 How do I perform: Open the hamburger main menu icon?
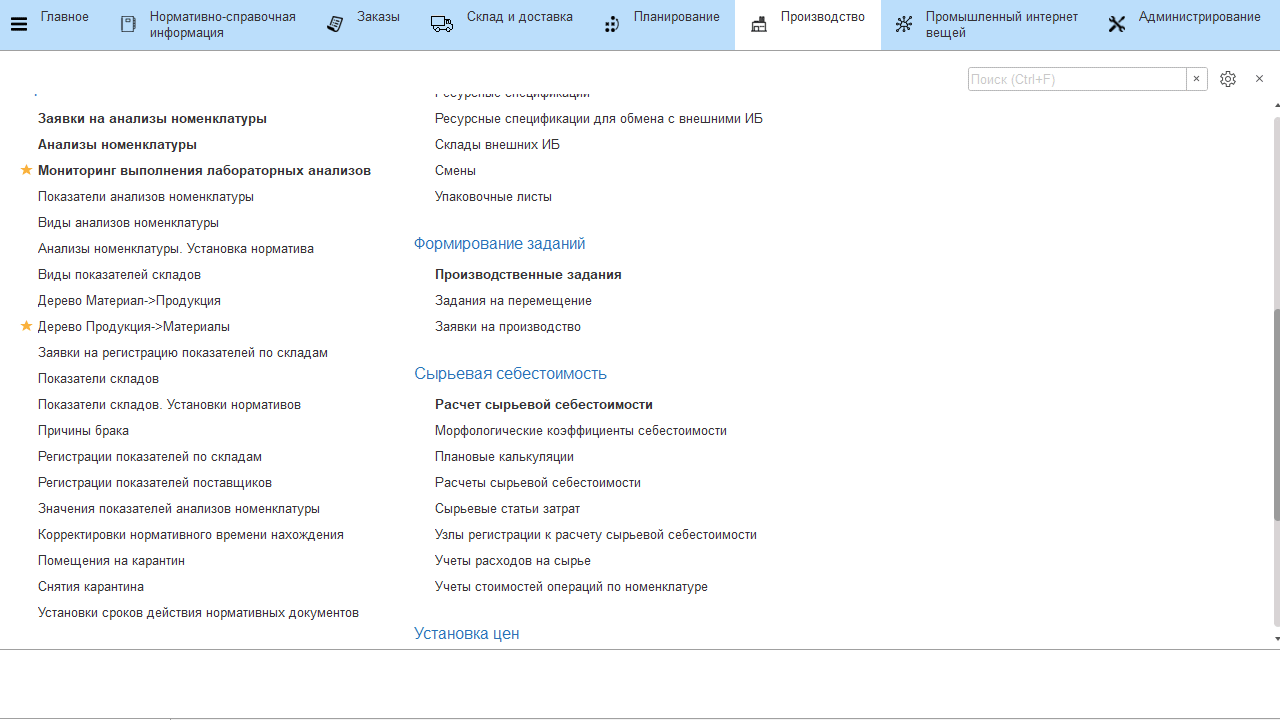coord(18,25)
